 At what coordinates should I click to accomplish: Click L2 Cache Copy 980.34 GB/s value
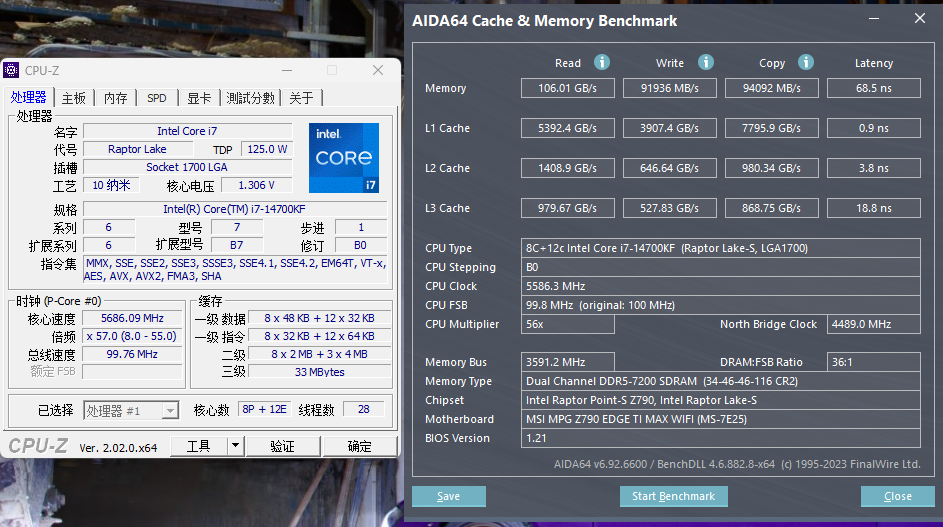772,168
